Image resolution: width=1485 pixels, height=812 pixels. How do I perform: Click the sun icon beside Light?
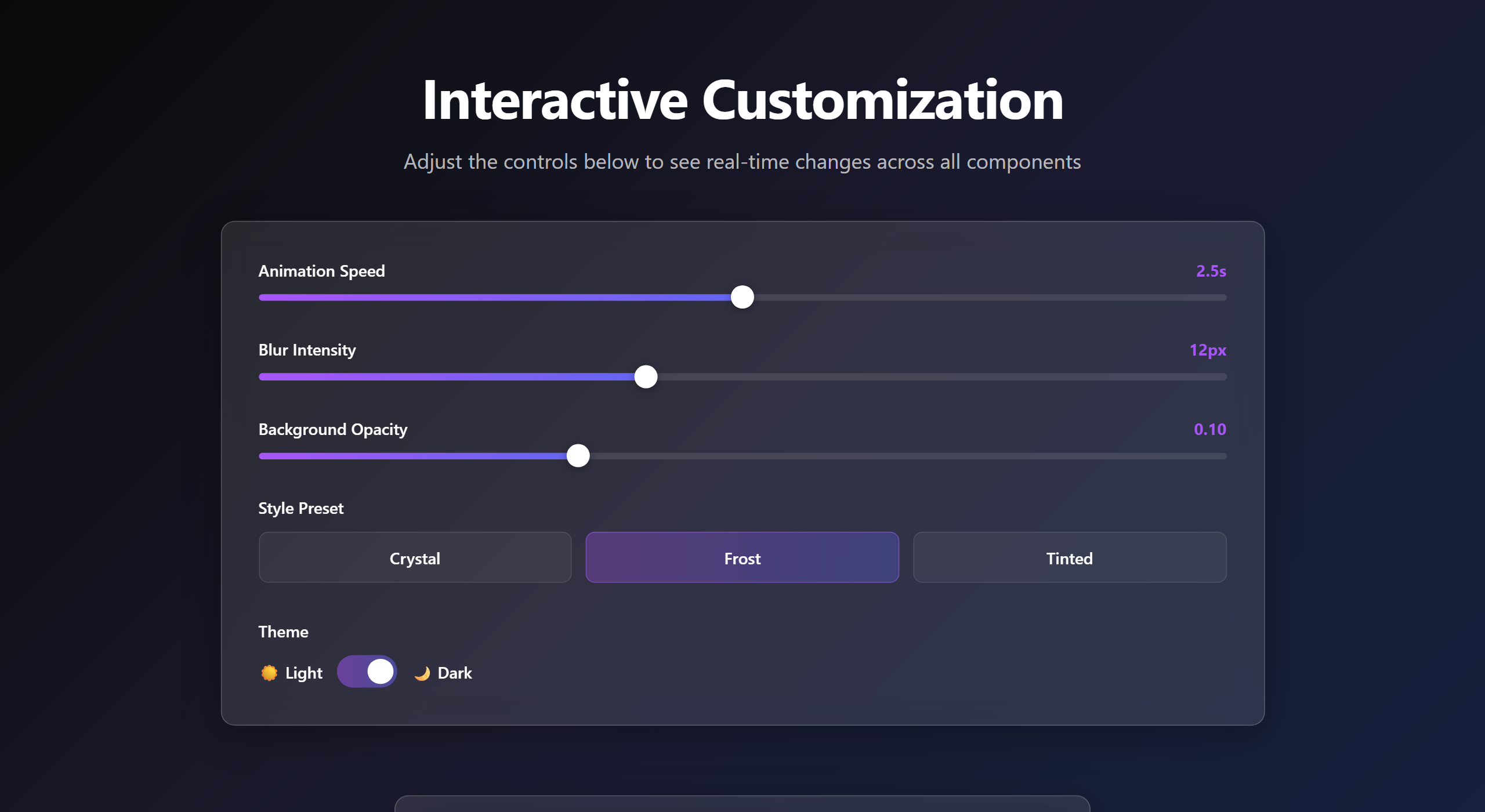[269, 673]
